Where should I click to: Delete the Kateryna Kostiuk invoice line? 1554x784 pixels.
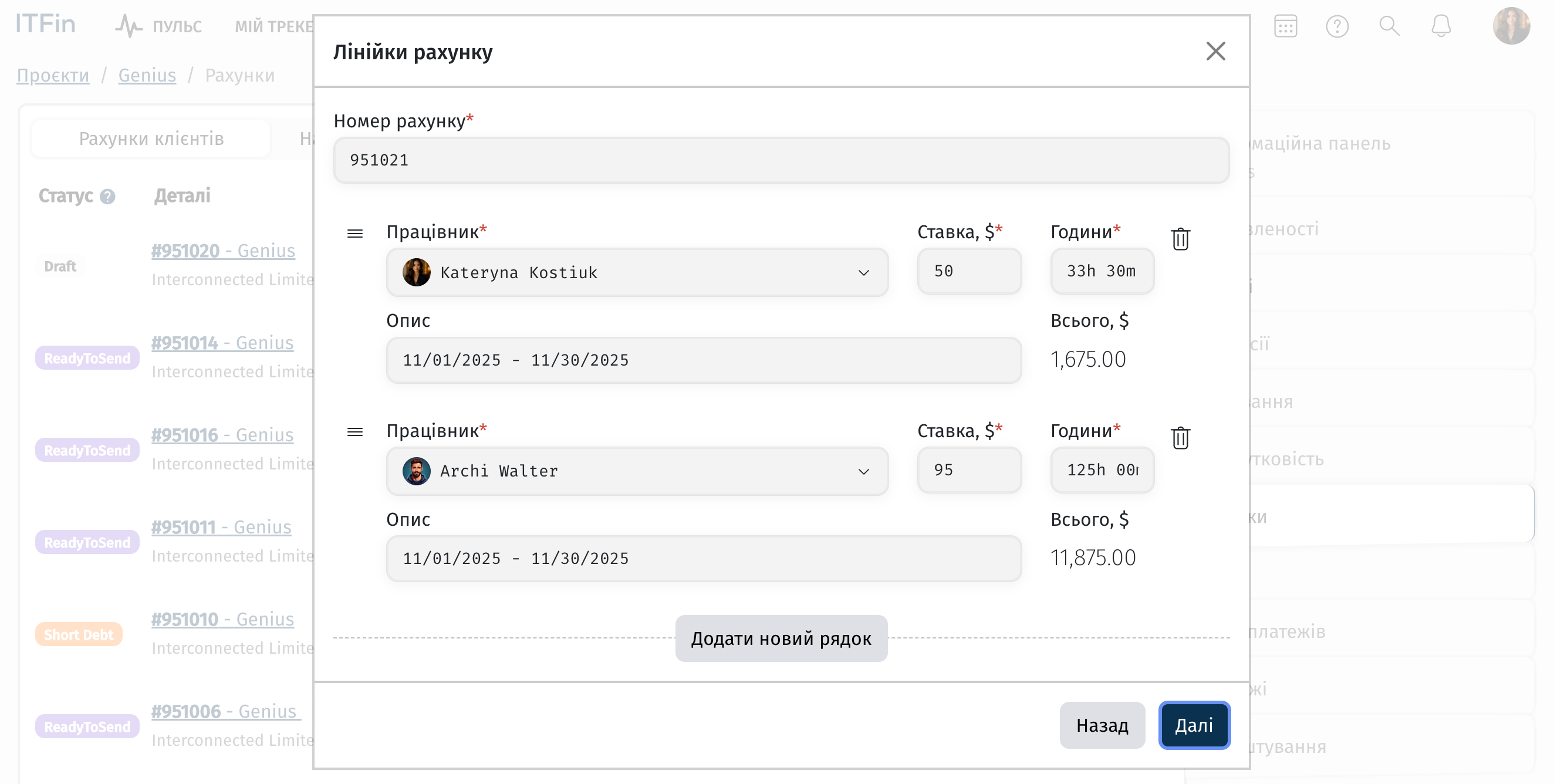click(x=1180, y=239)
